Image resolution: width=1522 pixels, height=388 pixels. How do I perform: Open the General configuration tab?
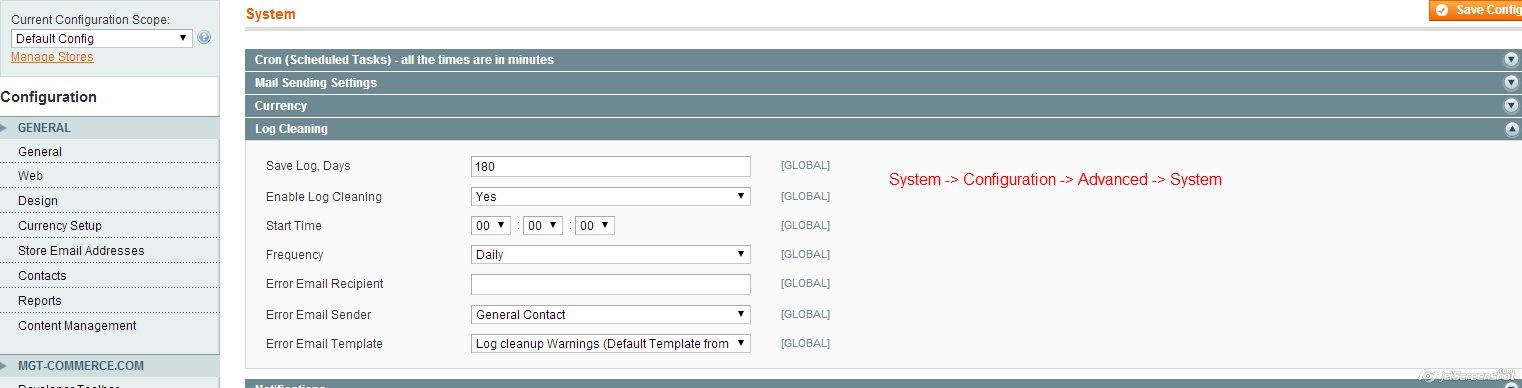(109, 152)
